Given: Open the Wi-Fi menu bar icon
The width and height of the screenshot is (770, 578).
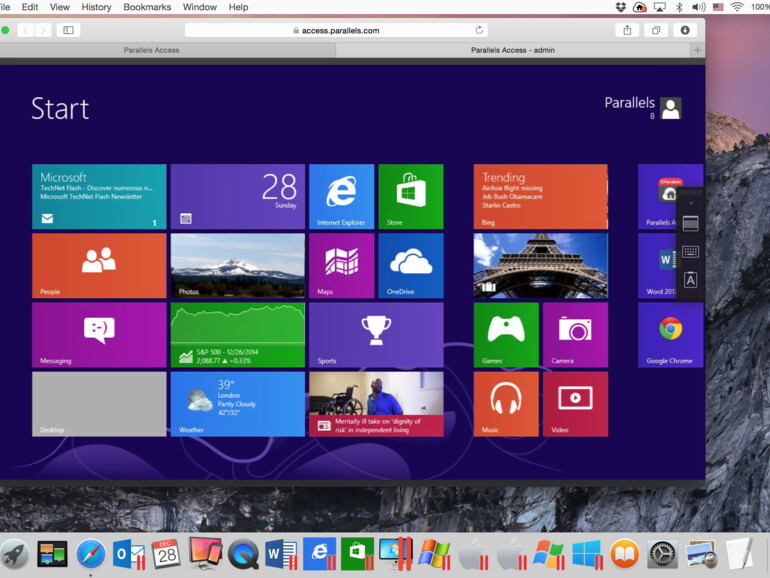Looking at the screenshot, I should point(737,7).
